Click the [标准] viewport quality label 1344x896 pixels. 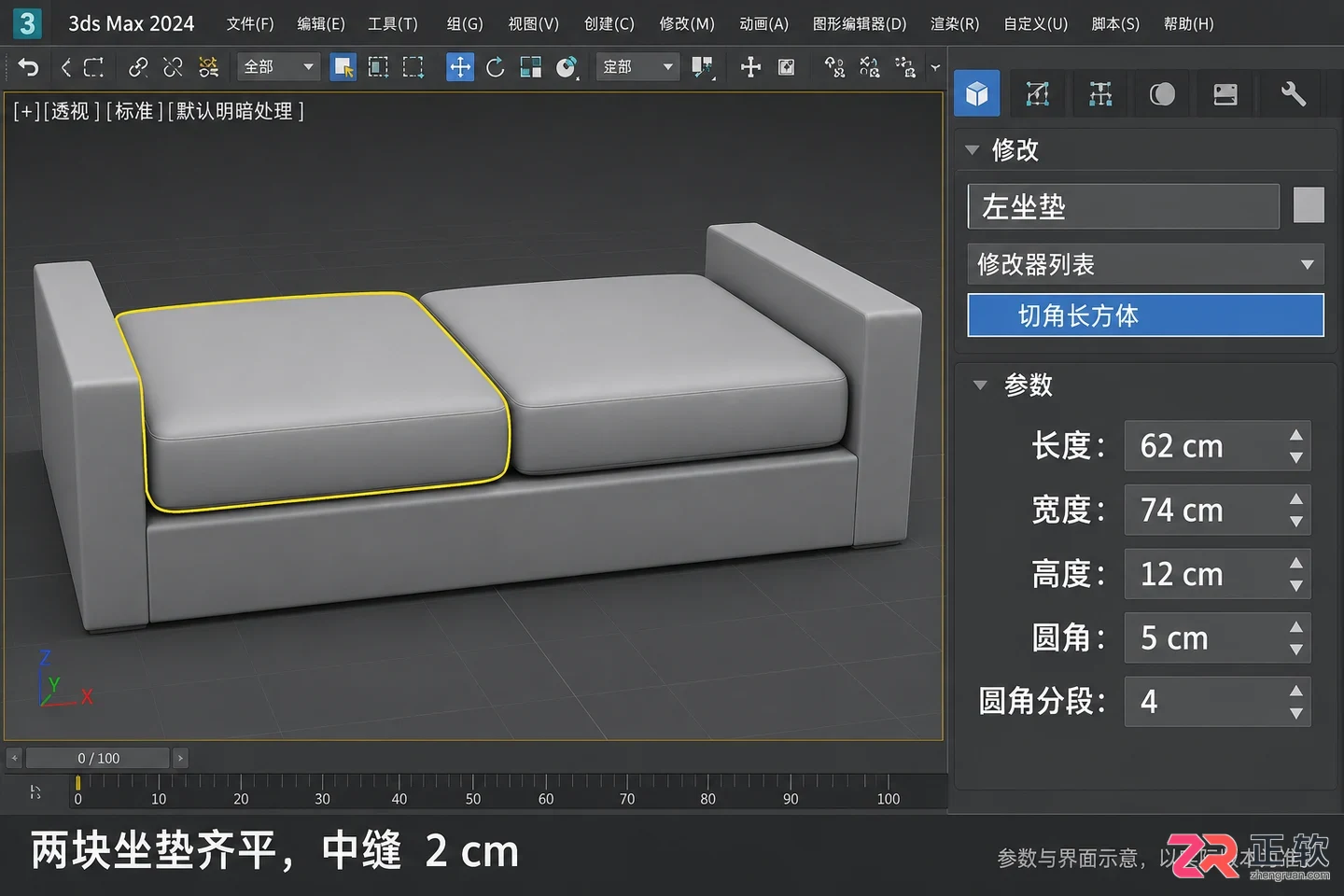(134, 112)
